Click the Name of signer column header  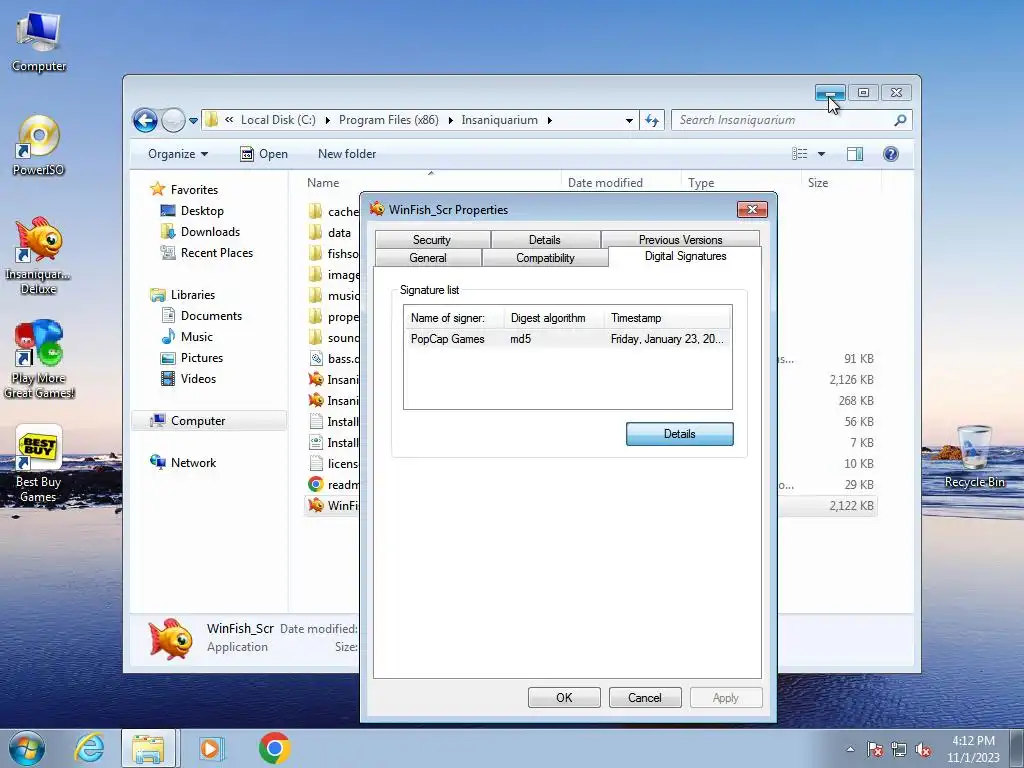point(455,318)
